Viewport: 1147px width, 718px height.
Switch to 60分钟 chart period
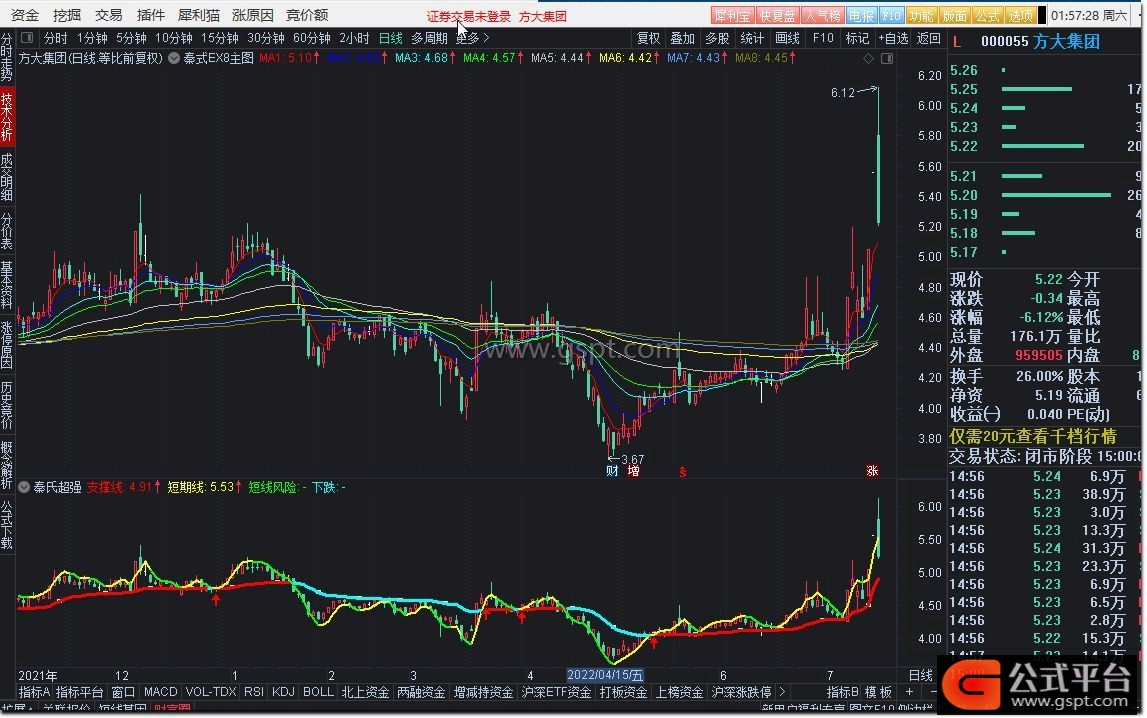312,38
